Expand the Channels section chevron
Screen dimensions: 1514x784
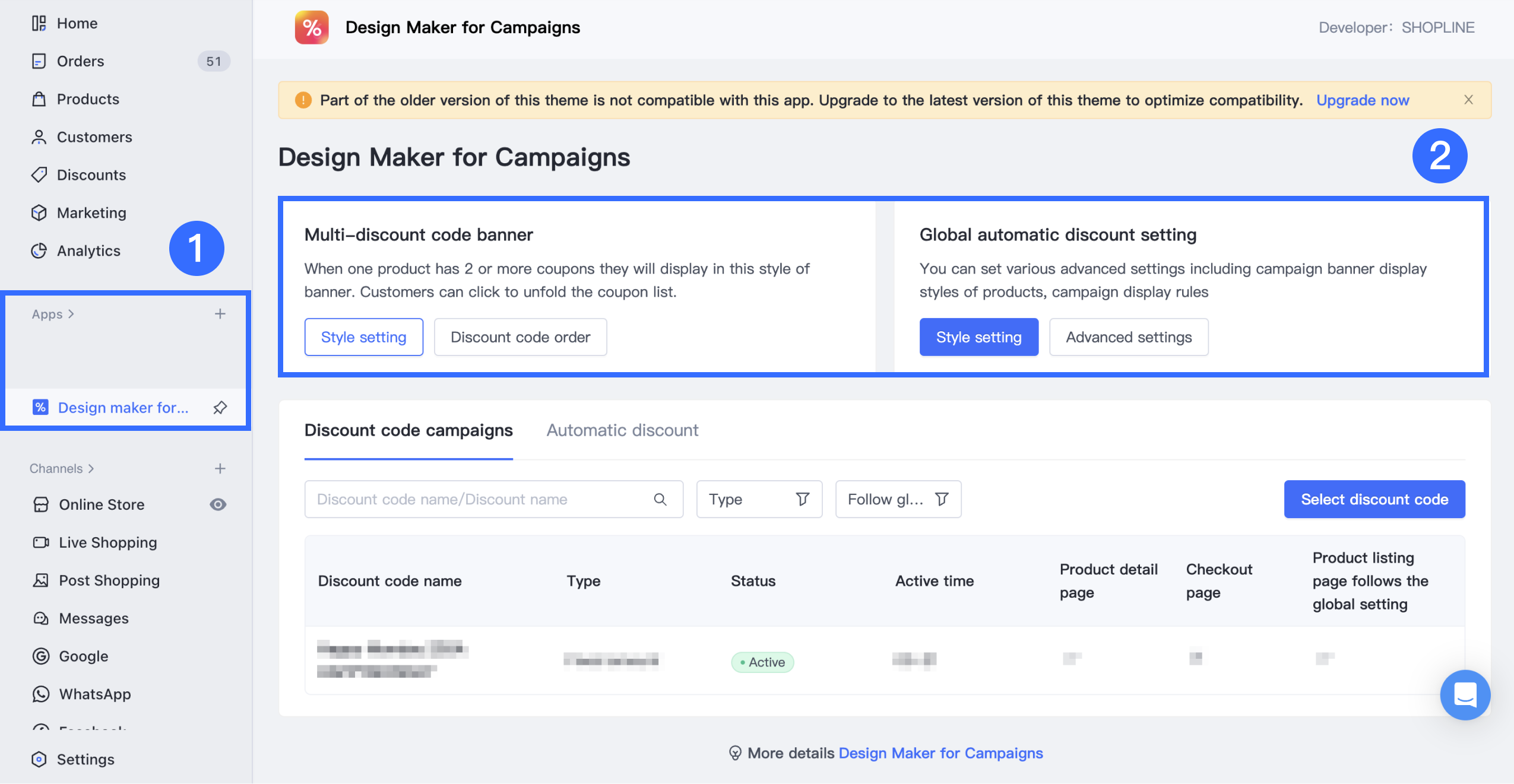[91, 469]
